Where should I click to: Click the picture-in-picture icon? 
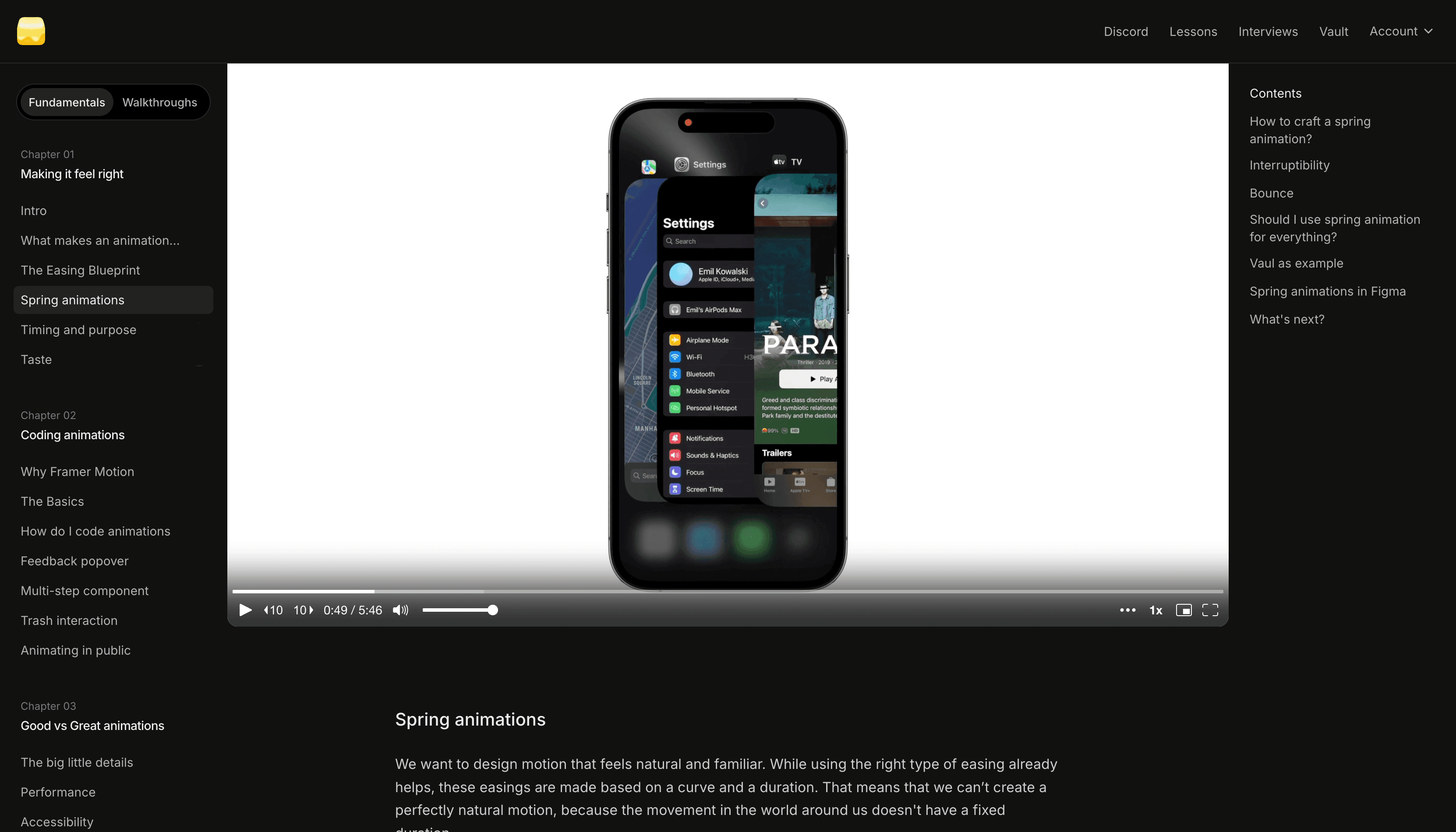coord(1183,610)
